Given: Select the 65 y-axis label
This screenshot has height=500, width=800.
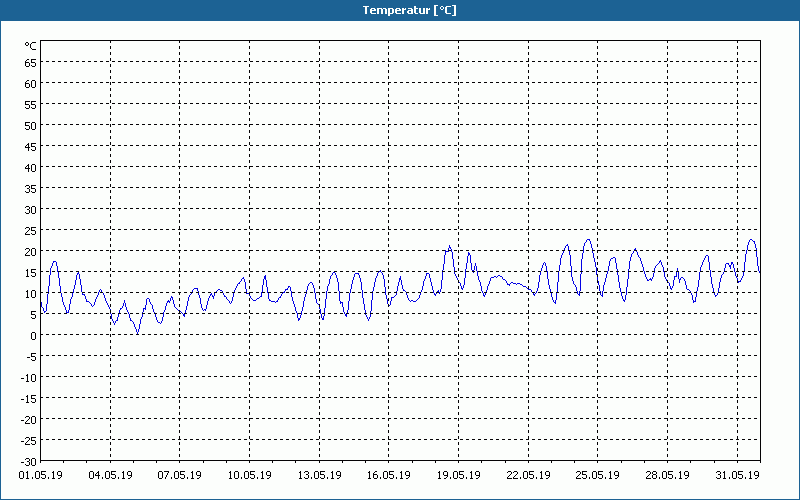Looking at the screenshot, I should (31, 63).
